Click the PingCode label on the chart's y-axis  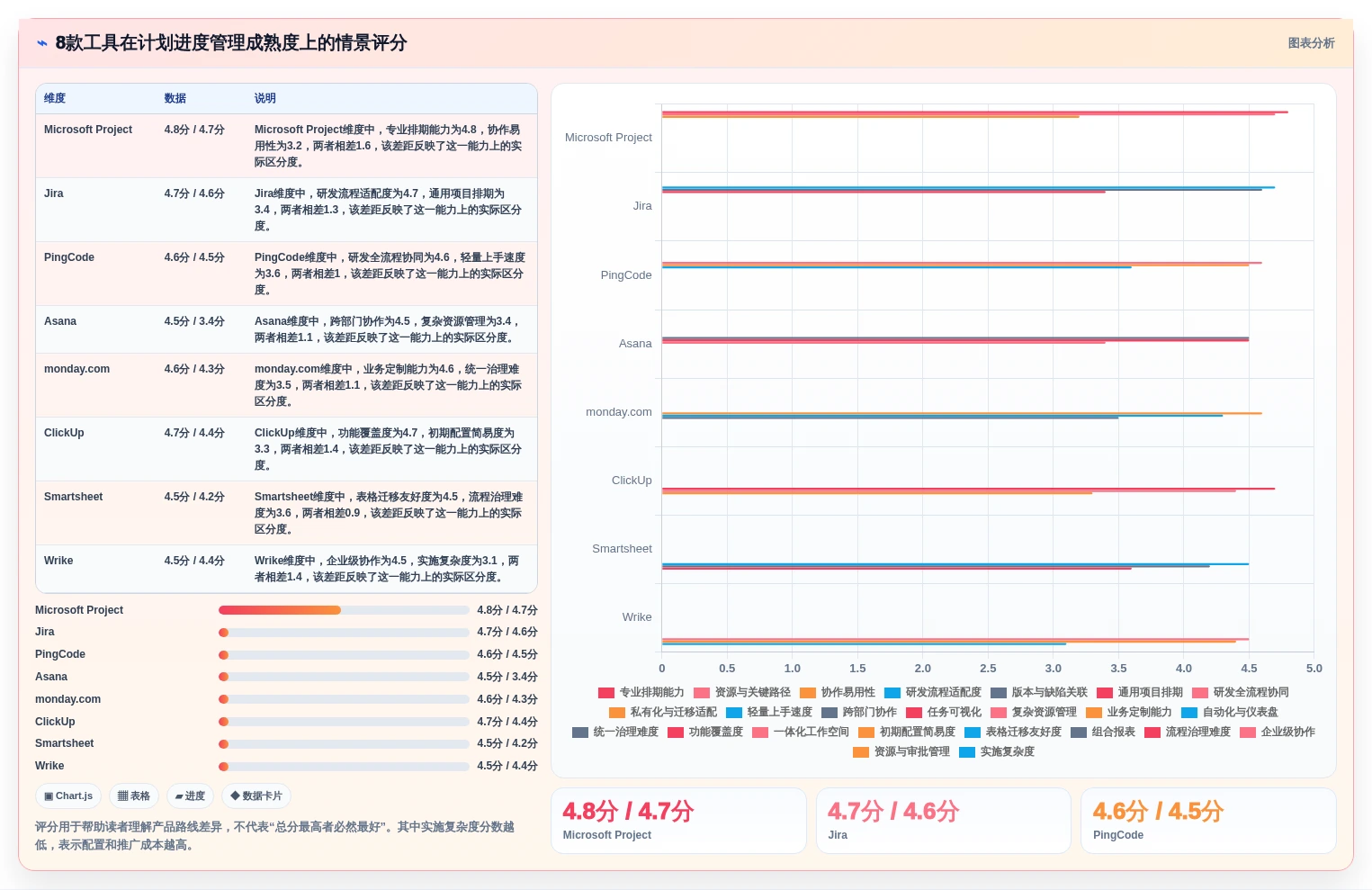626,275
